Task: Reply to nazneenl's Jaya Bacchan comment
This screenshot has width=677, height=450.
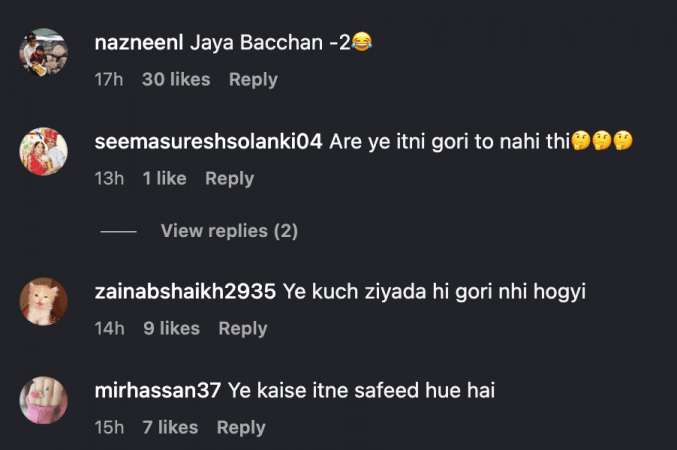Action: [253, 79]
